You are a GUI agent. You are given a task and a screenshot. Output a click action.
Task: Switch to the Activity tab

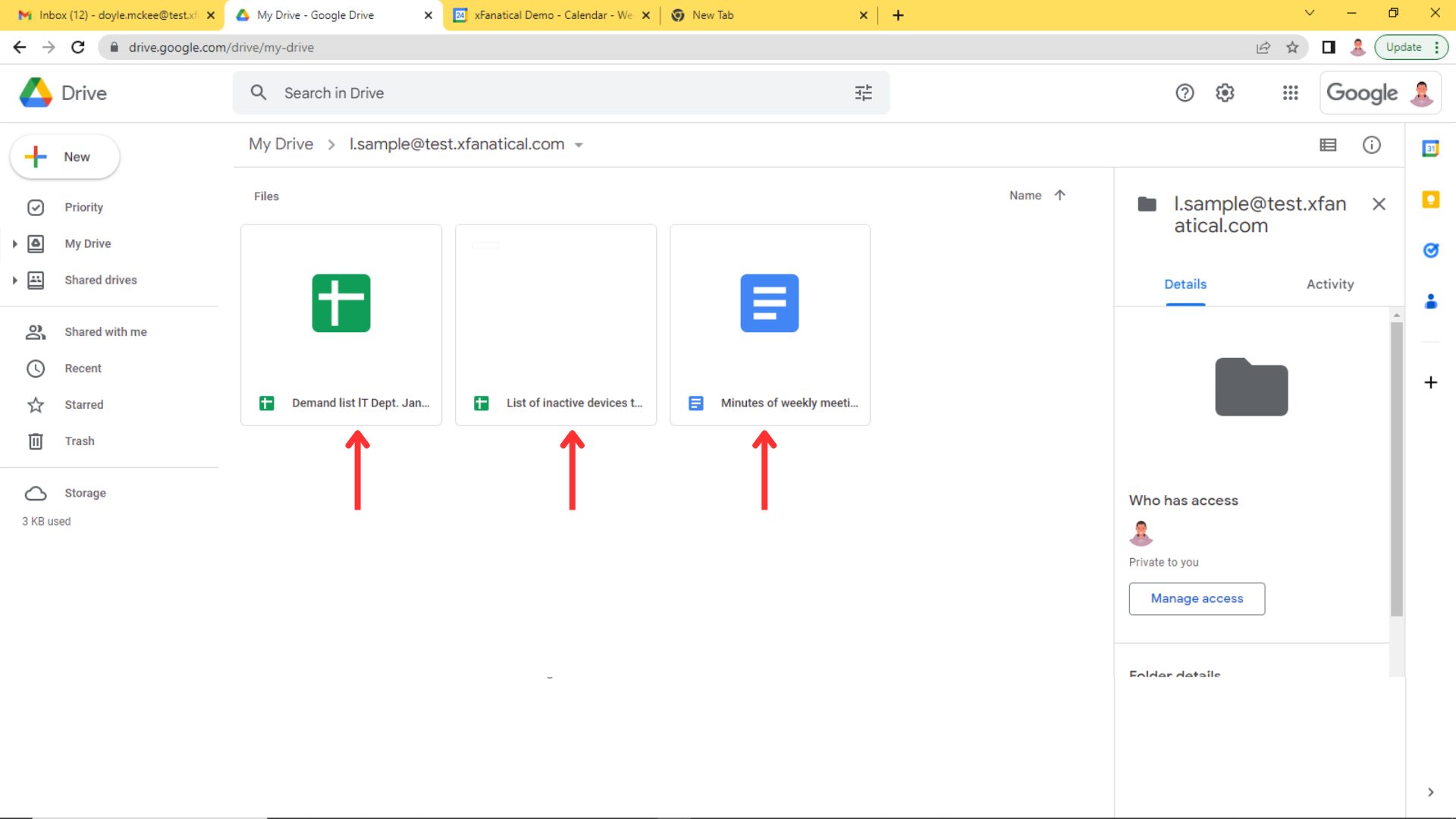1329,284
